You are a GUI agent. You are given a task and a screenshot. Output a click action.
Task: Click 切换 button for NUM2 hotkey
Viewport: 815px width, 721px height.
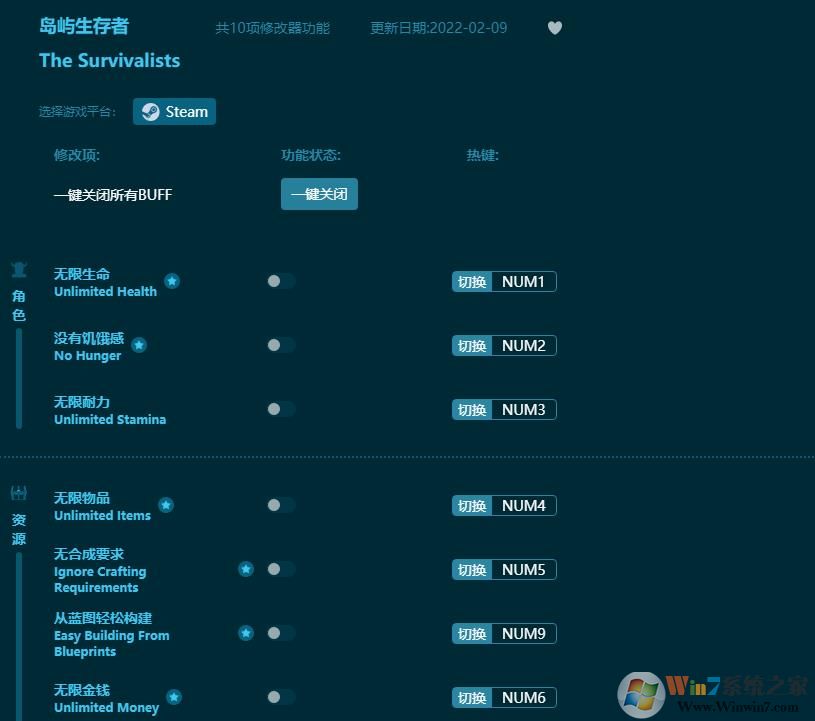click(472, 346)
